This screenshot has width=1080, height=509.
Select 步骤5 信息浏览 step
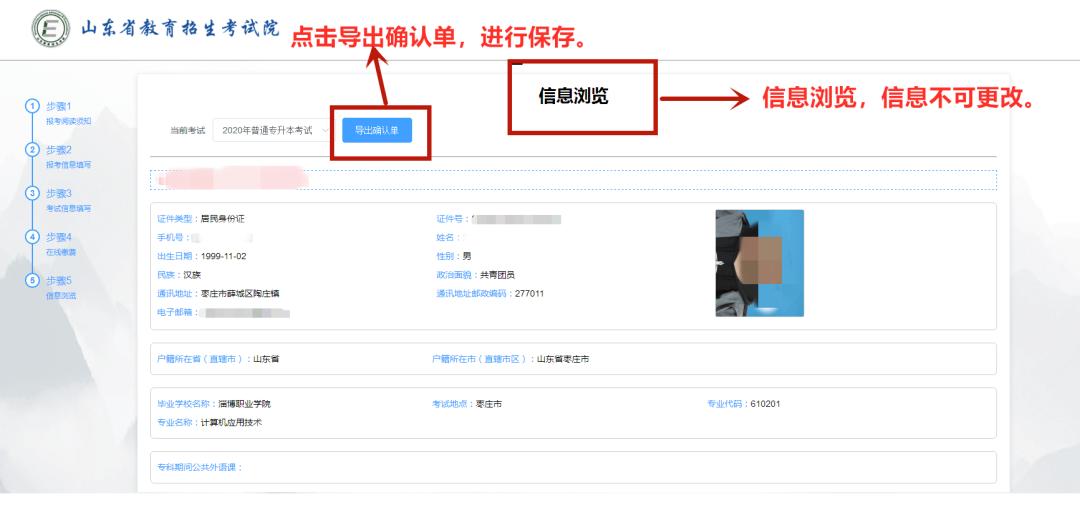click(x=61, y=287)
